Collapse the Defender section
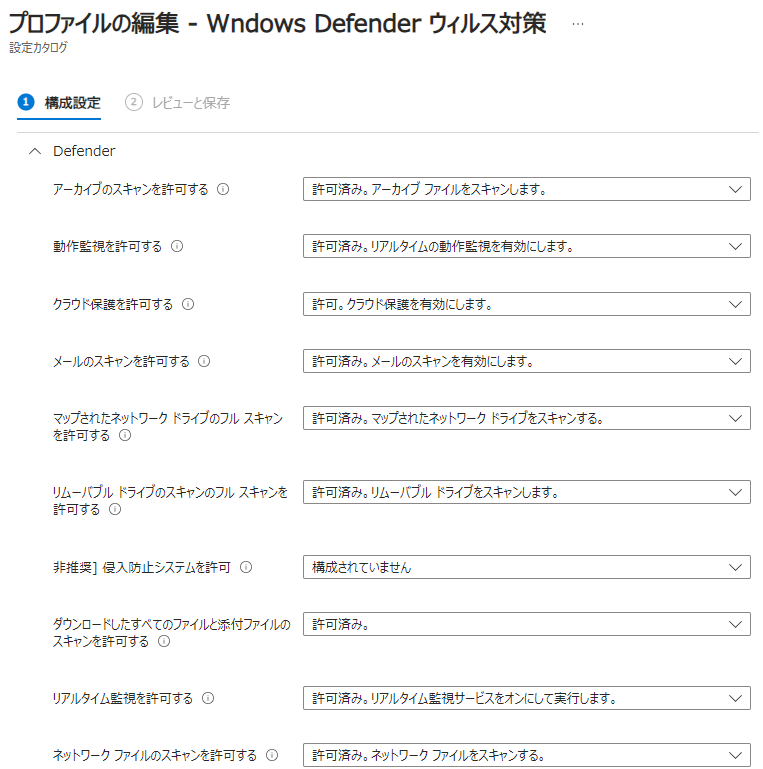763x769 pixels. coord(35,152)
